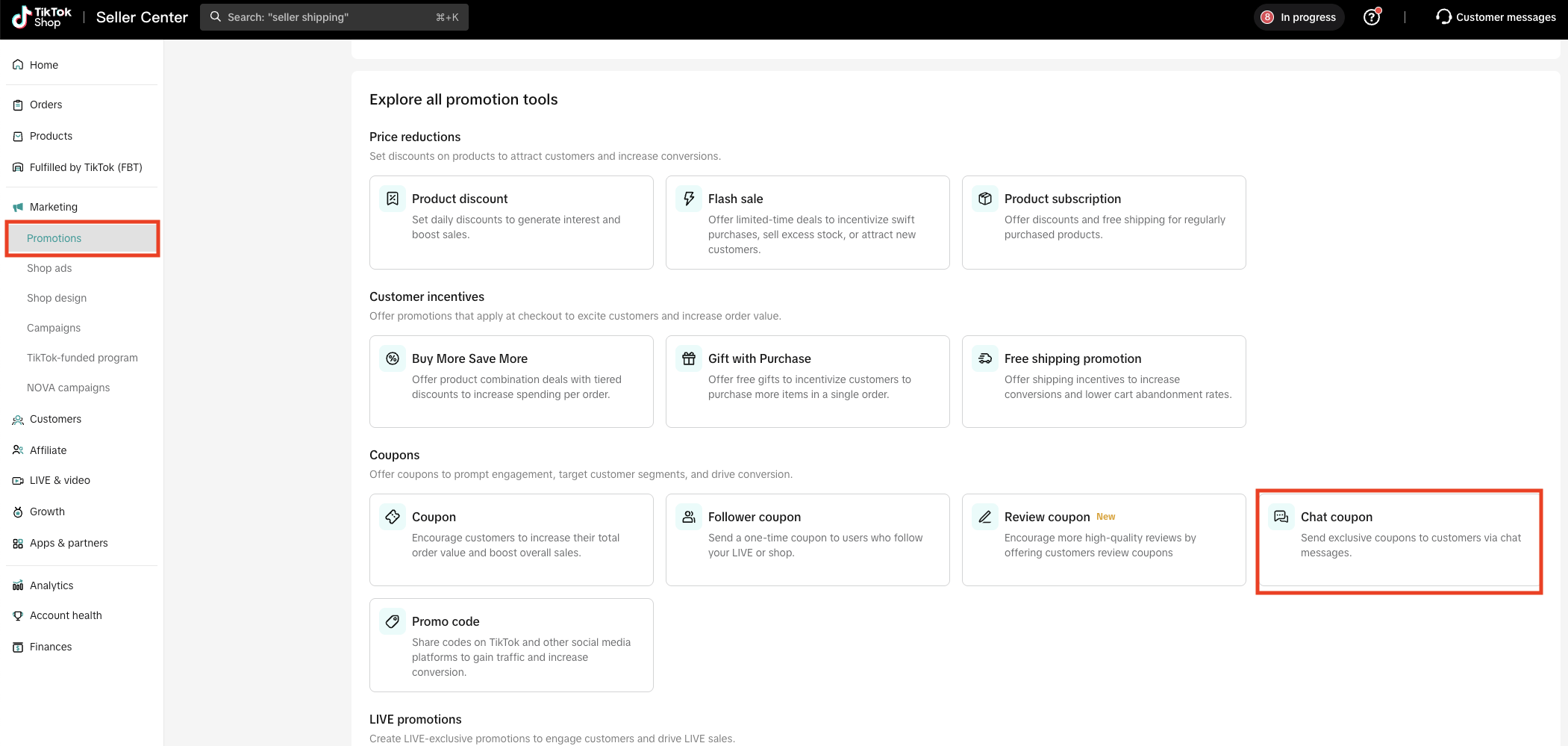The width and height of the screenshot is (1568, 746).
Task: Open the Analytics sidebar item
Action: (51, 585)
